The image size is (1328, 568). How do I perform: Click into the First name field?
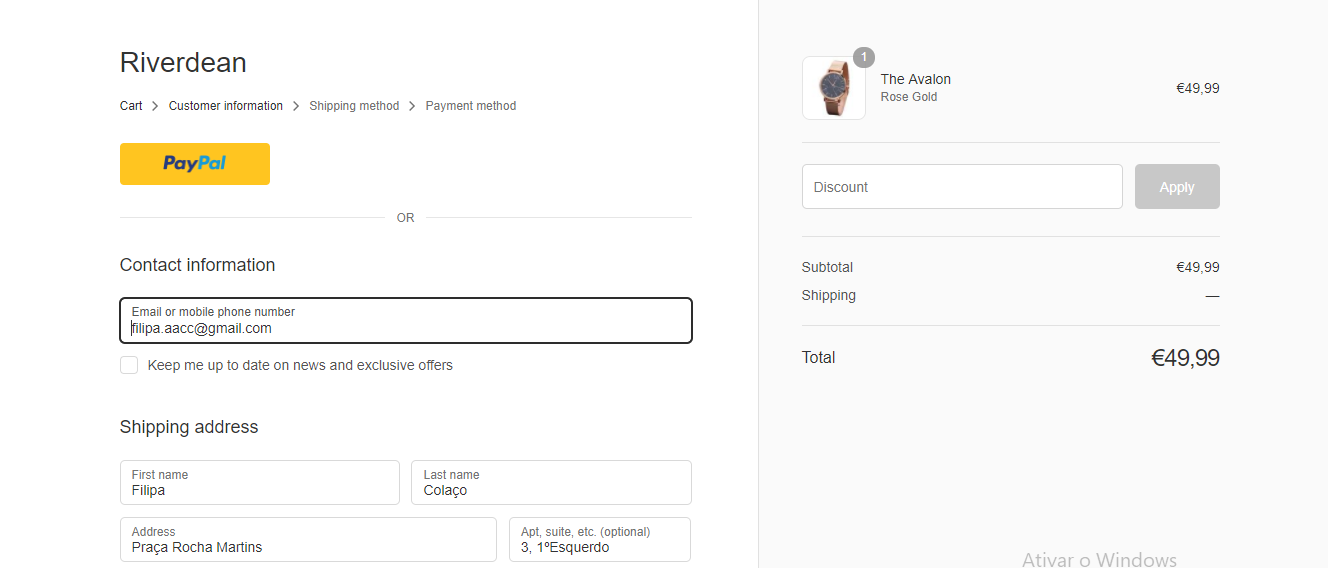259,483
